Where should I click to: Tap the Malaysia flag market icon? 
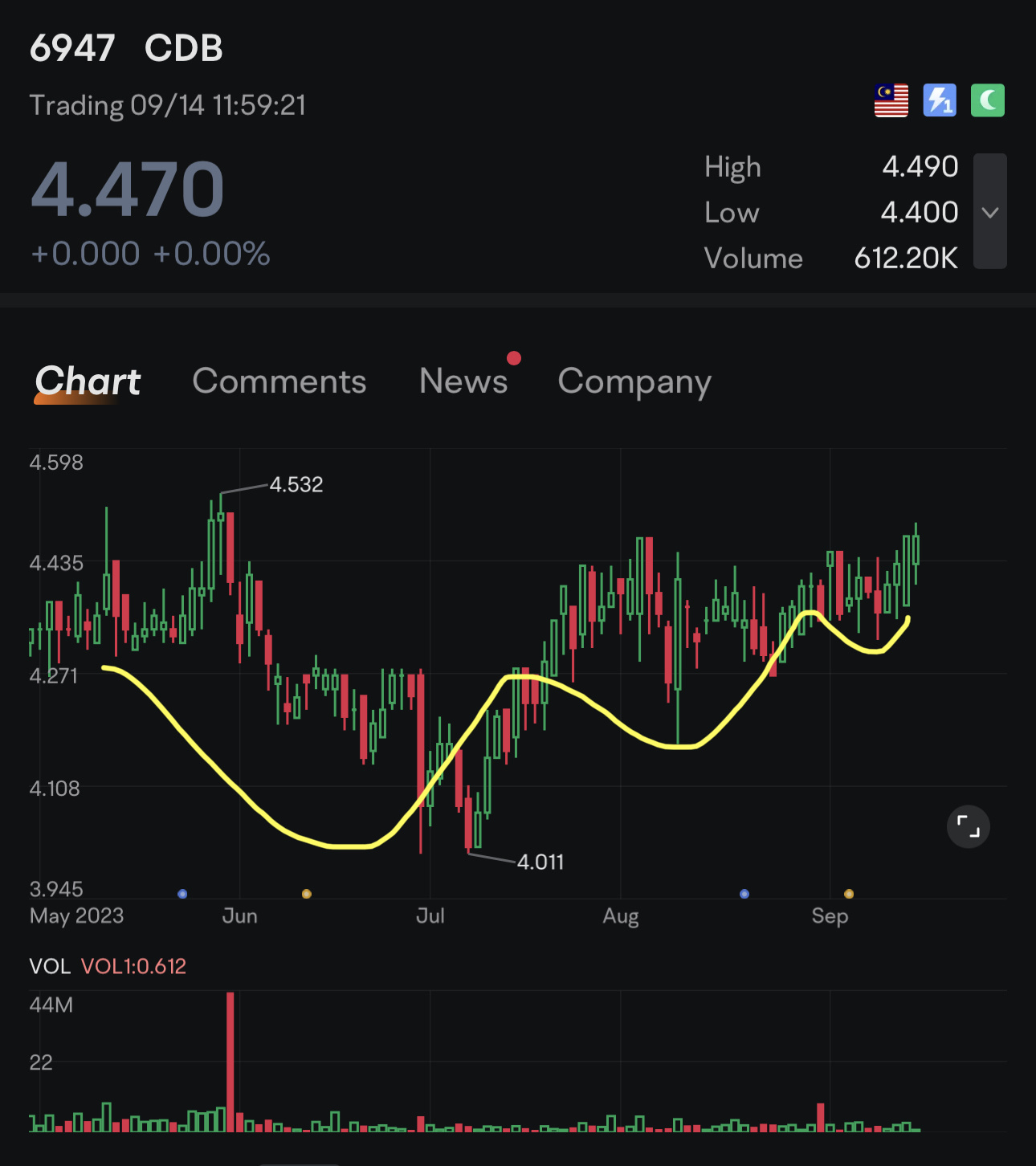click(x=891, y=100)
